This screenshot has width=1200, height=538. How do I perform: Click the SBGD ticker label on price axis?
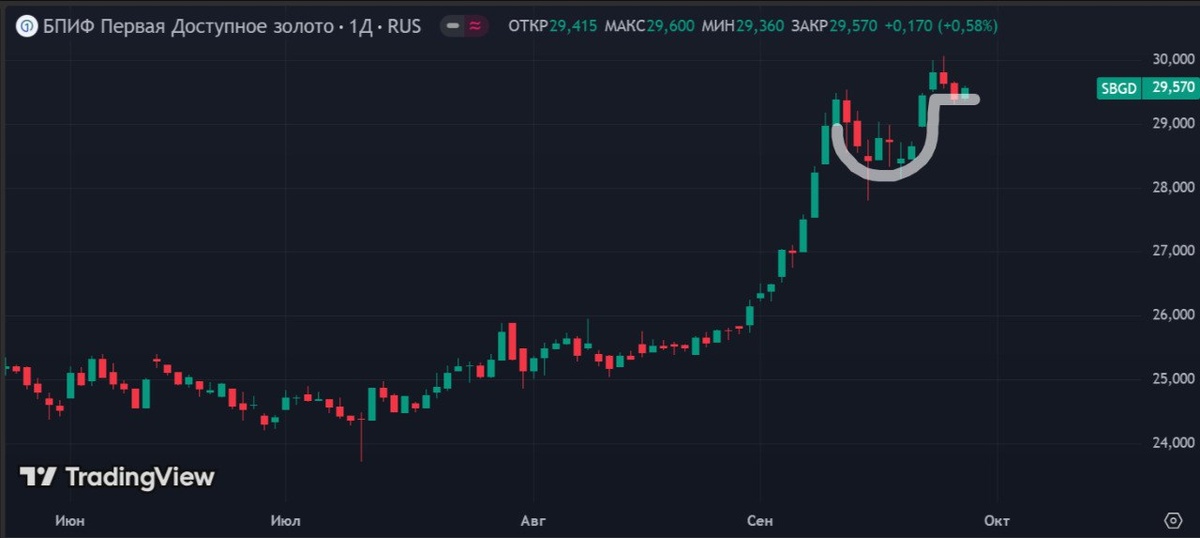[1119, 88]
